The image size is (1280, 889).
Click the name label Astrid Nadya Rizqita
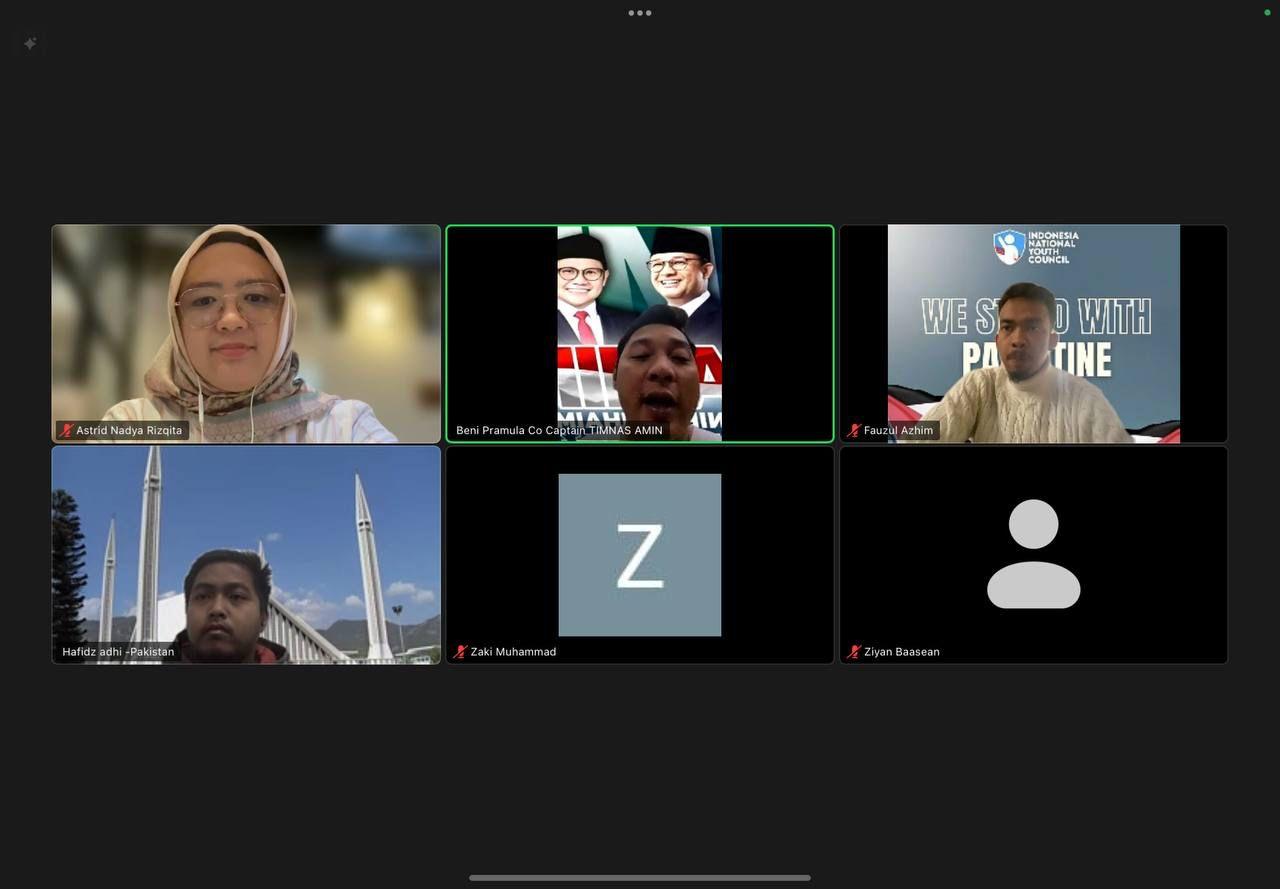(x=129, y=431)
